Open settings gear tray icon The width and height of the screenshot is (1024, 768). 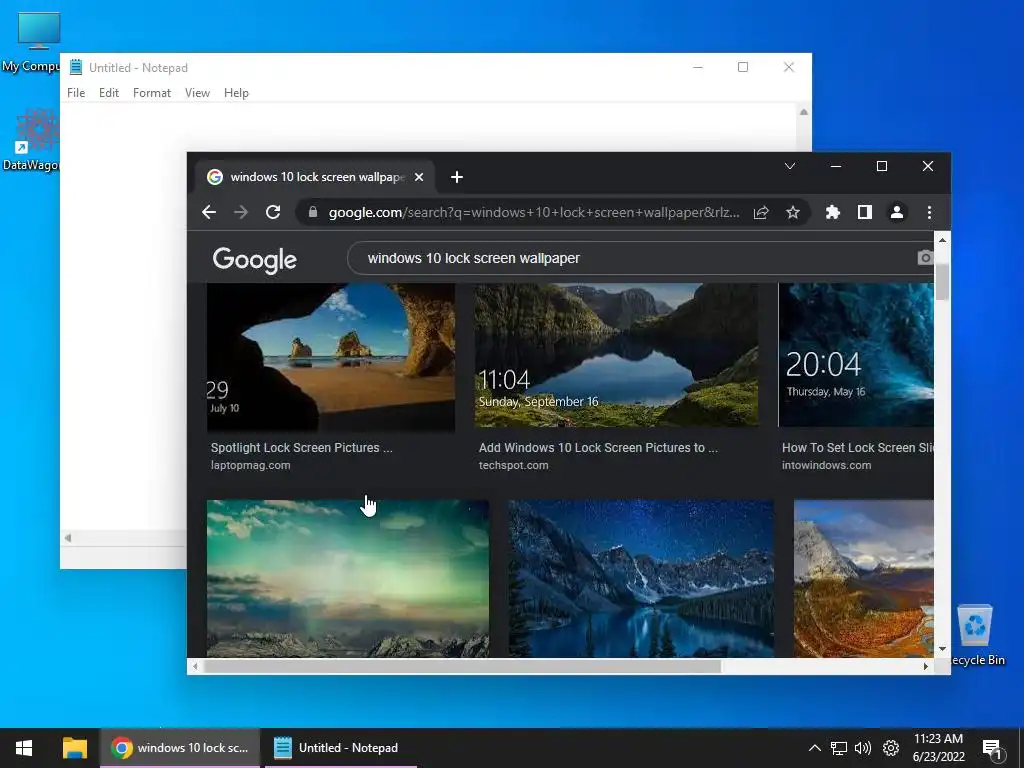point(891,748)
